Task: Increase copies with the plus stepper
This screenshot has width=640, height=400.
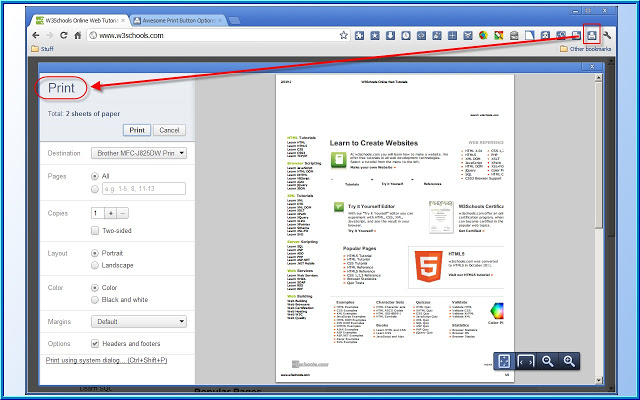Action: (x=111, y=213)
